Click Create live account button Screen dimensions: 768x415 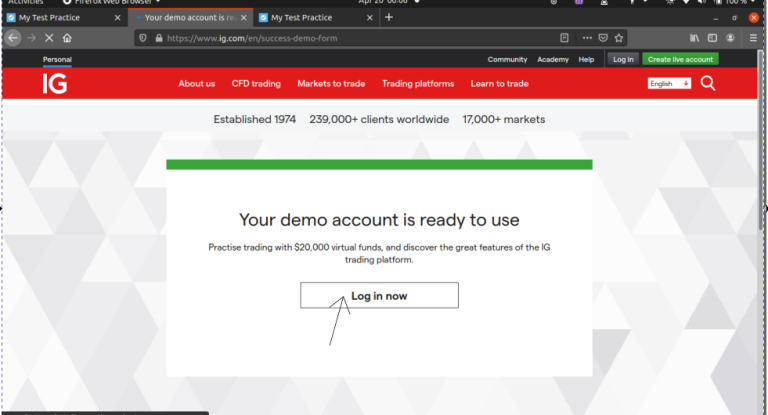click(x=680, y=59)
